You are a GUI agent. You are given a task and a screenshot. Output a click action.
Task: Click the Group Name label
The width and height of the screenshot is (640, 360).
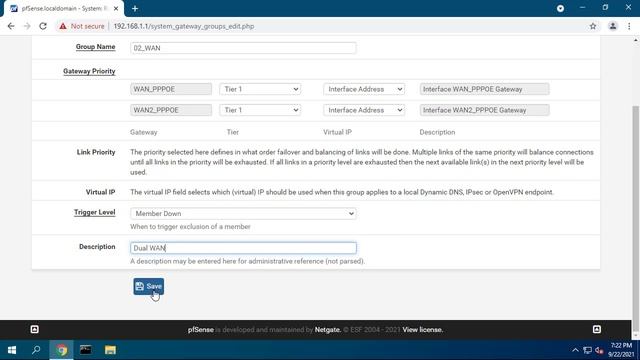coord(96,47)
